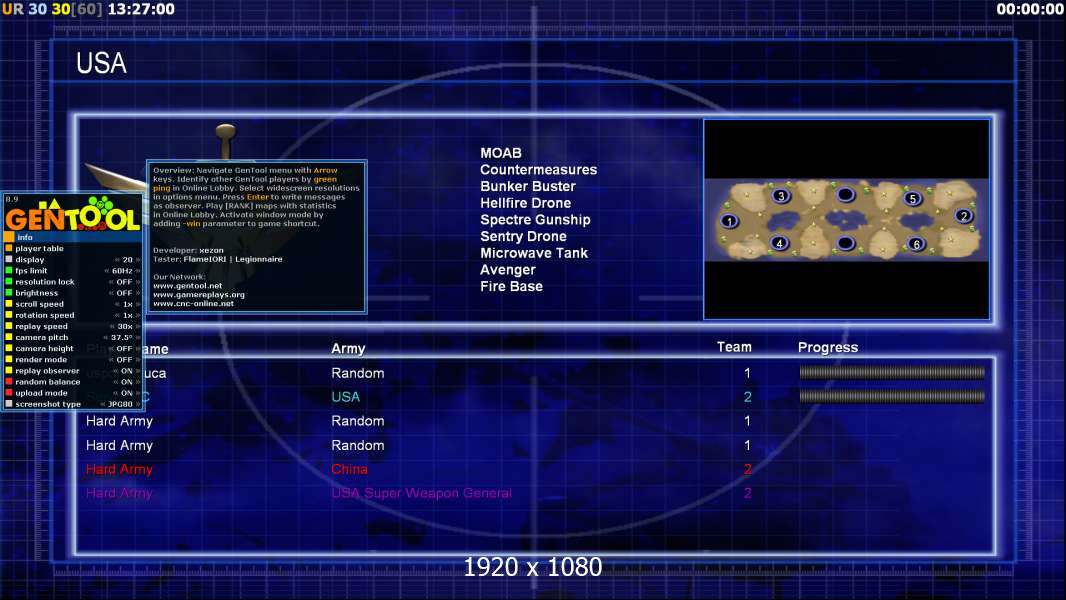
Task: Click the 00:00:00 timer readout
Action: click(1029, 9)
